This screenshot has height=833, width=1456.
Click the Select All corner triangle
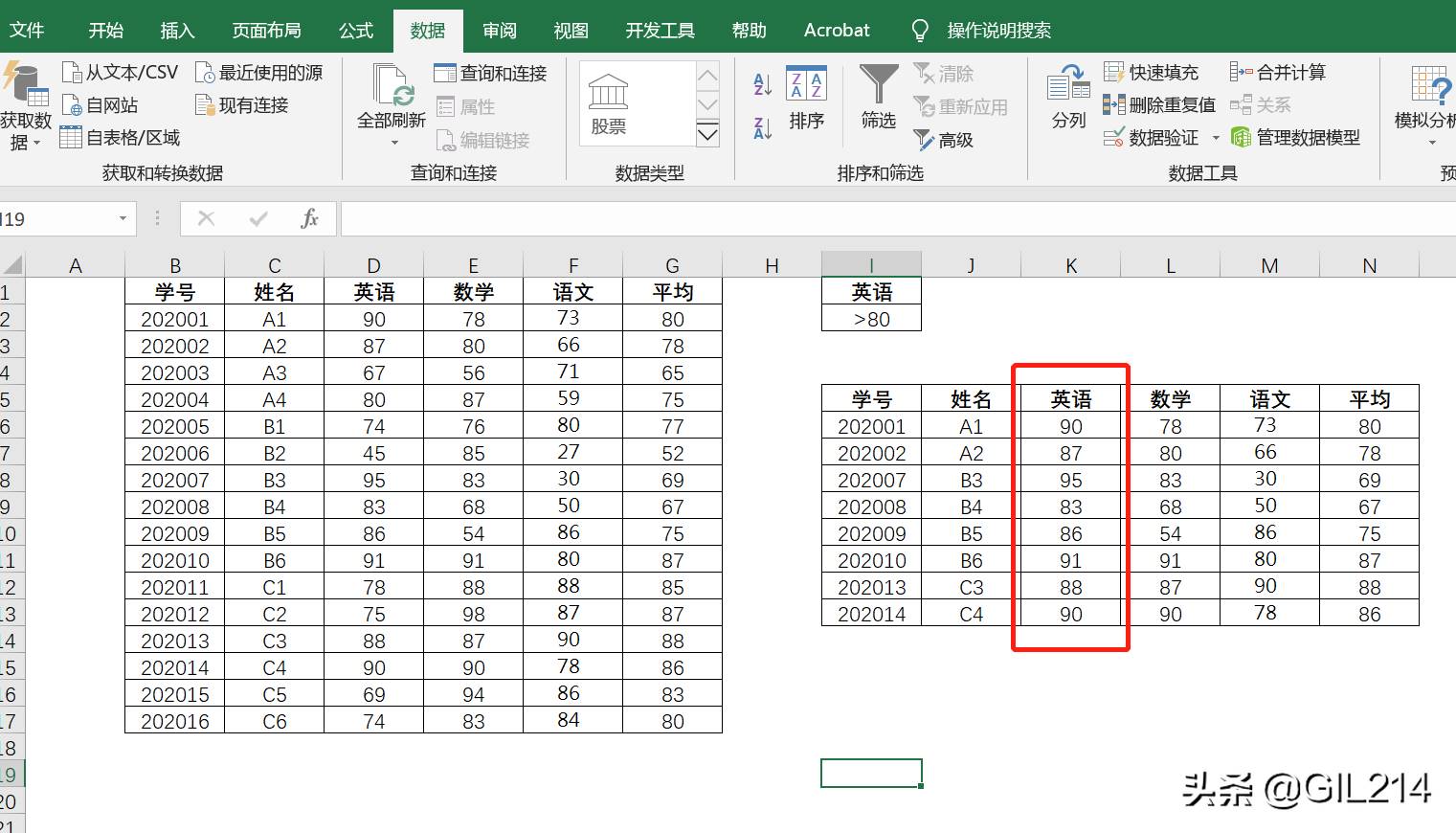[x=11, y=264]
